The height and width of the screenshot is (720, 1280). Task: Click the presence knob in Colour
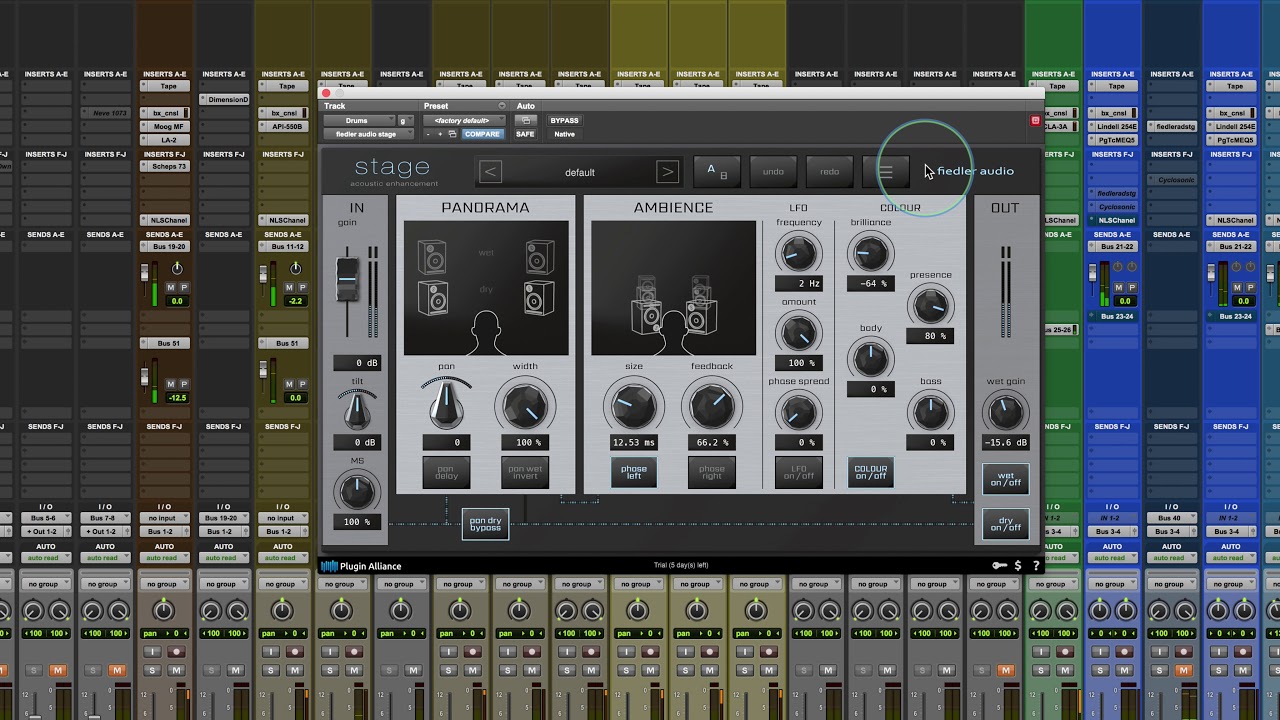coord(930,305)
